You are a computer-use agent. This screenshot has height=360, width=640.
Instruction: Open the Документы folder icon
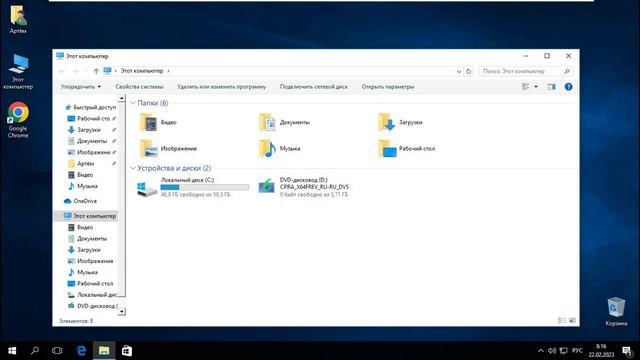point(267,122)
